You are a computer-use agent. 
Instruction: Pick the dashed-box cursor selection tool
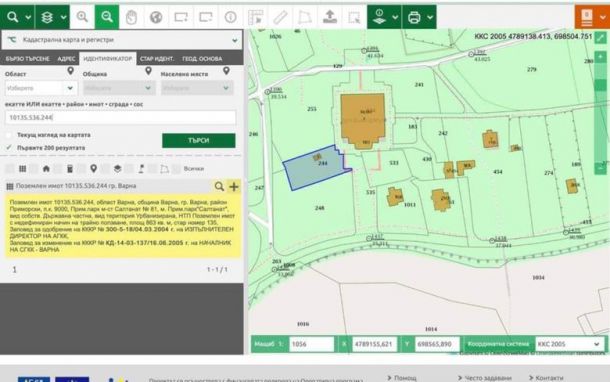click(x=354, y=18)
